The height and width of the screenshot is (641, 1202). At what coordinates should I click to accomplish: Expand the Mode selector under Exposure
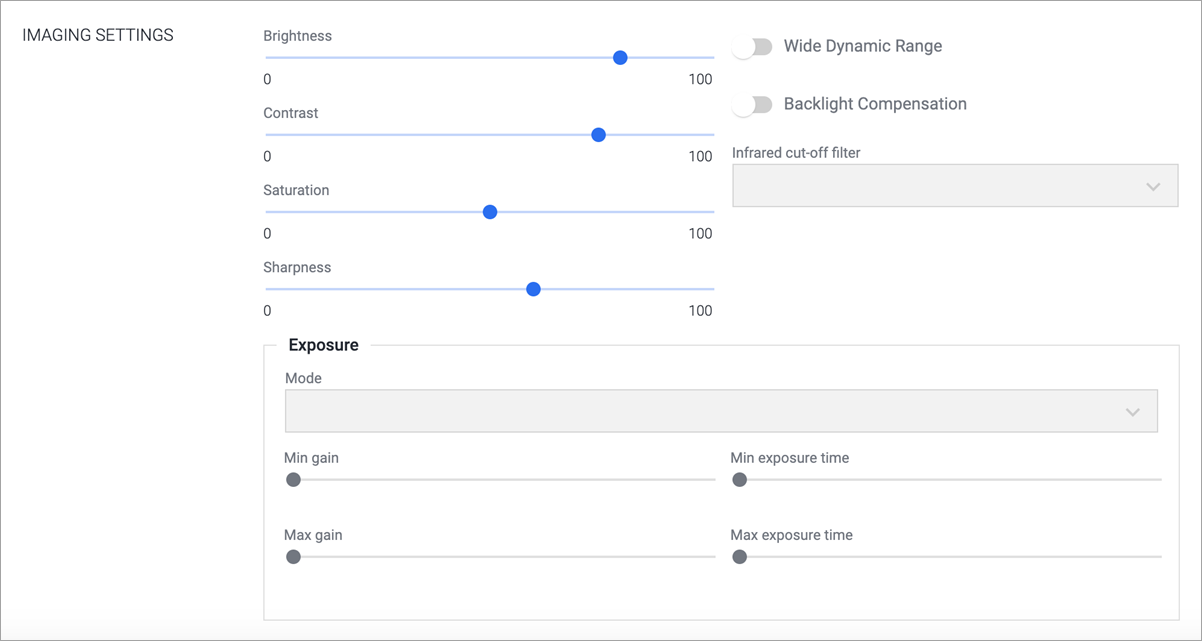tap(1132, 410)
